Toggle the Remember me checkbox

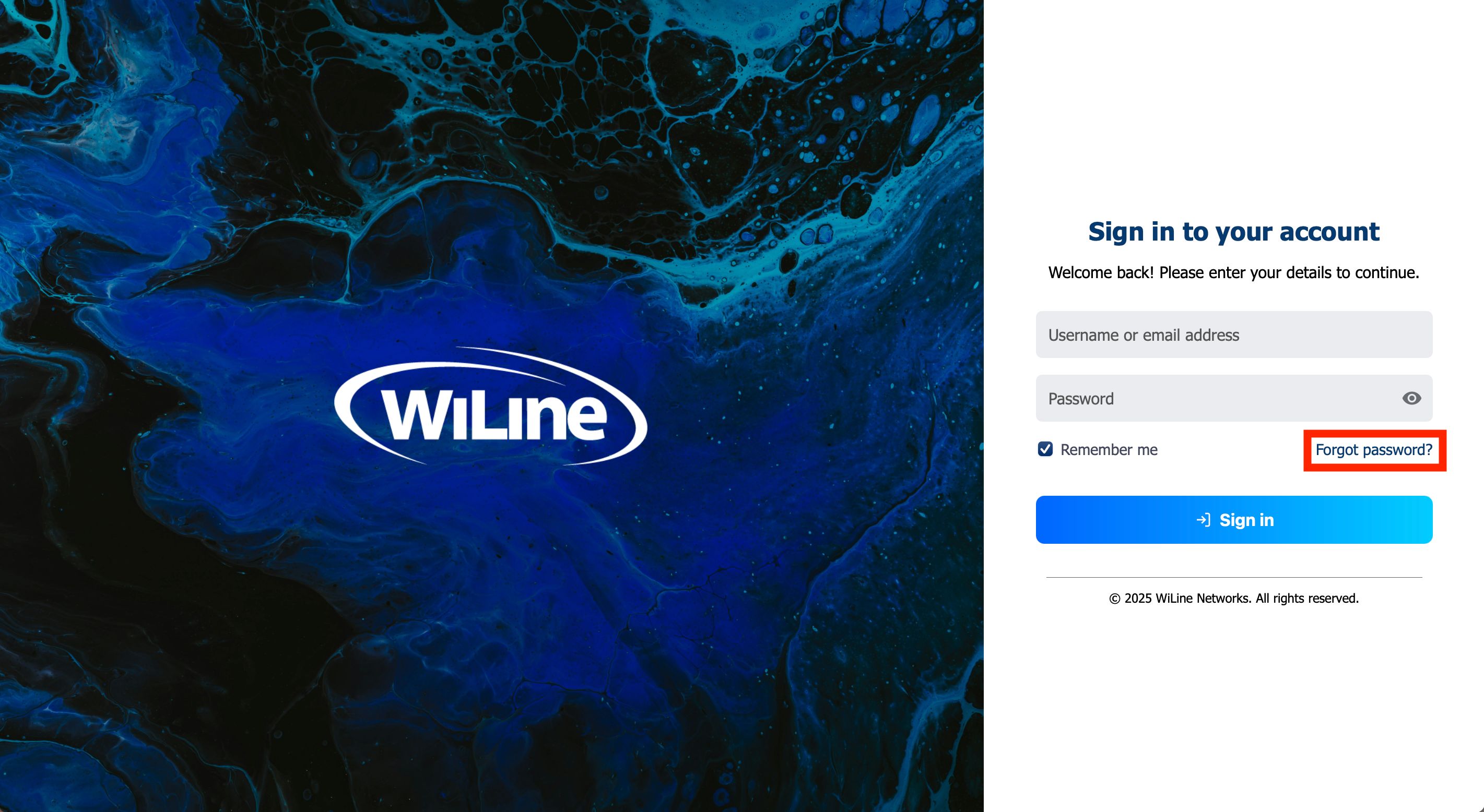coord(1045,449)
